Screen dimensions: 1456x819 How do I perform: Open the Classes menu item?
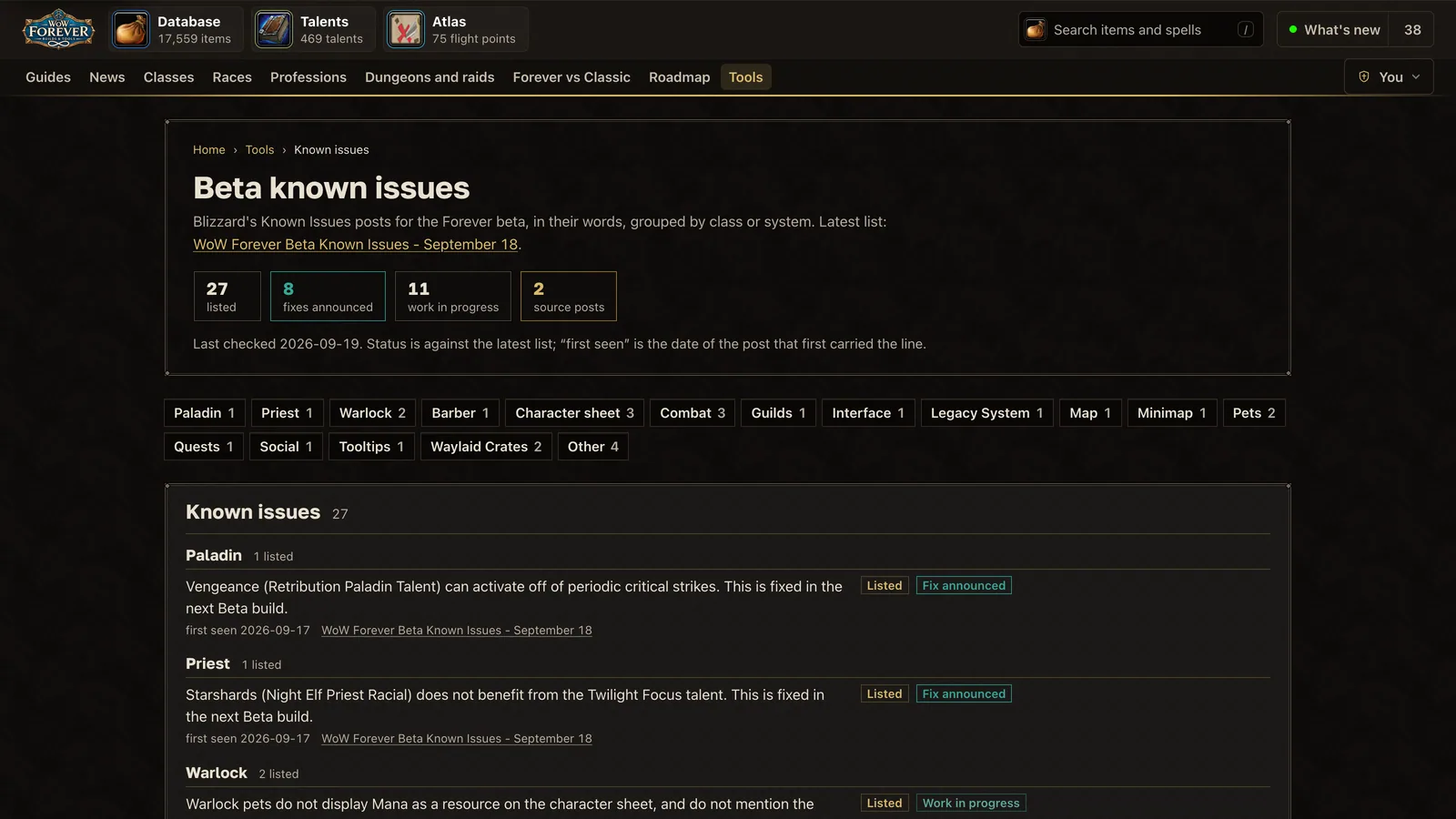pos(168,77)
